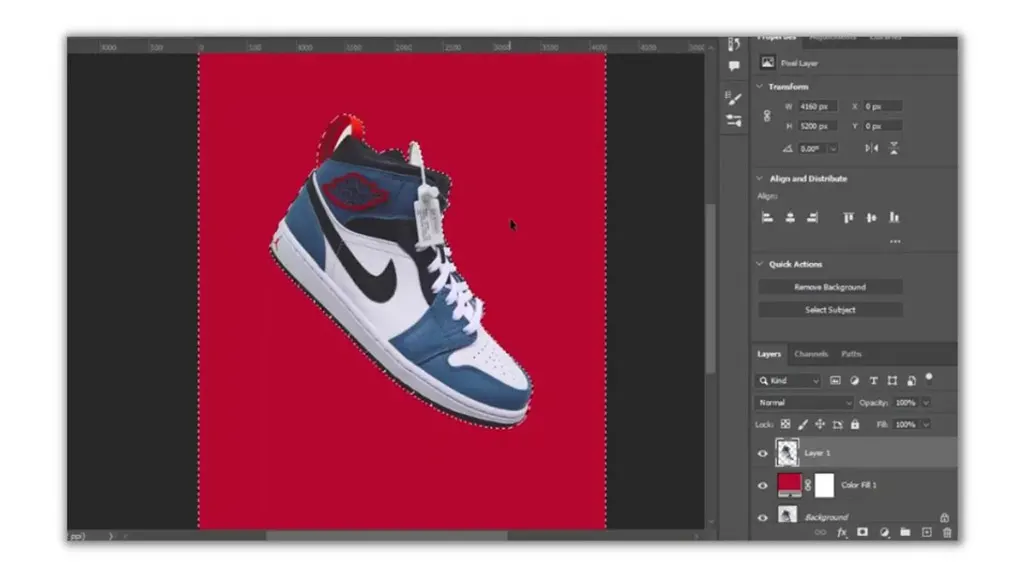Click the delete layer trash icon
This screenshot has width=1024, height=576.
947,533
